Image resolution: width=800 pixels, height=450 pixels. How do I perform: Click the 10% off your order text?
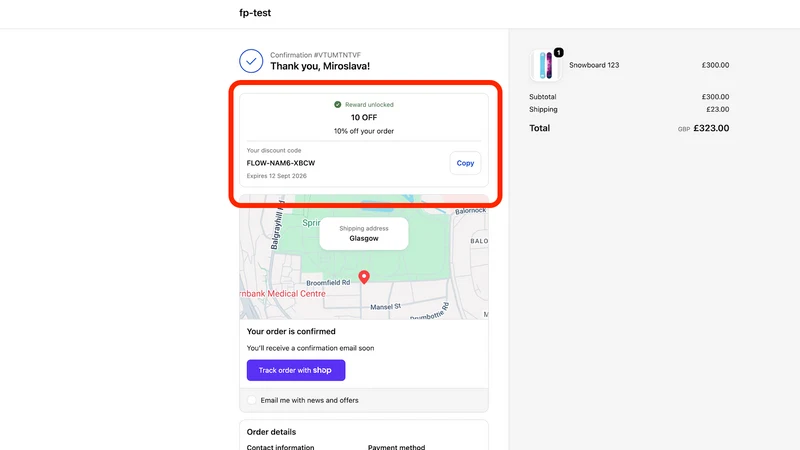point(364,131)
